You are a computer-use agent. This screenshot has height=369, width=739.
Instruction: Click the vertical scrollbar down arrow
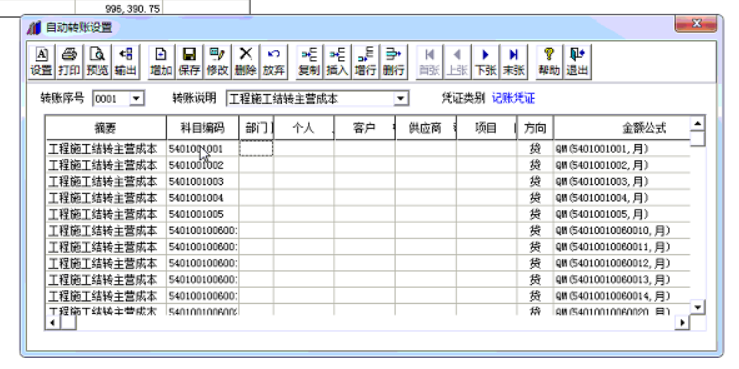click(698, 307)
